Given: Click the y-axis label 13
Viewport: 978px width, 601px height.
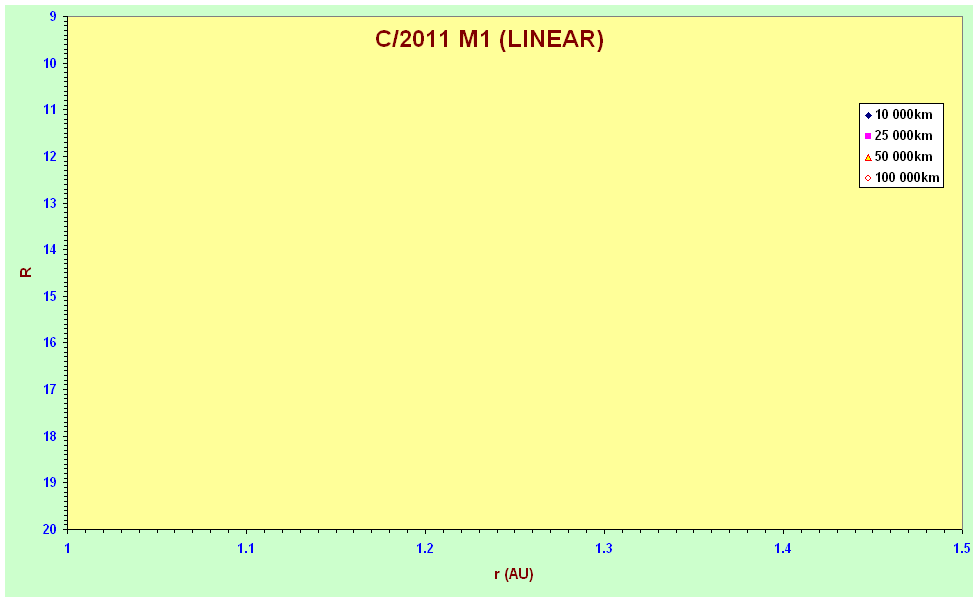Looking at the screenshot, I should coord(51,203).
